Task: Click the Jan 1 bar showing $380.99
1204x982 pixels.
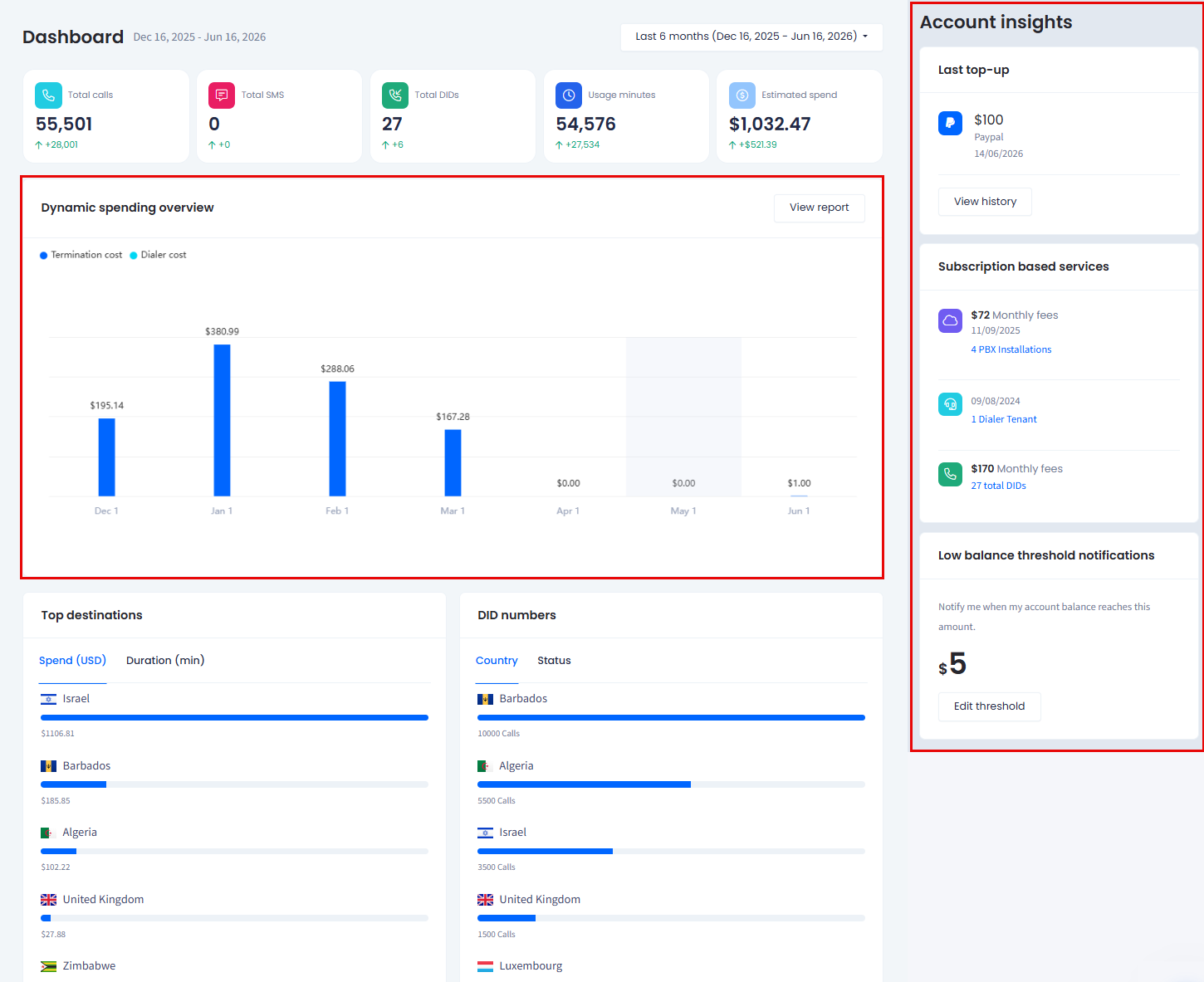Action: click(222, 420)
